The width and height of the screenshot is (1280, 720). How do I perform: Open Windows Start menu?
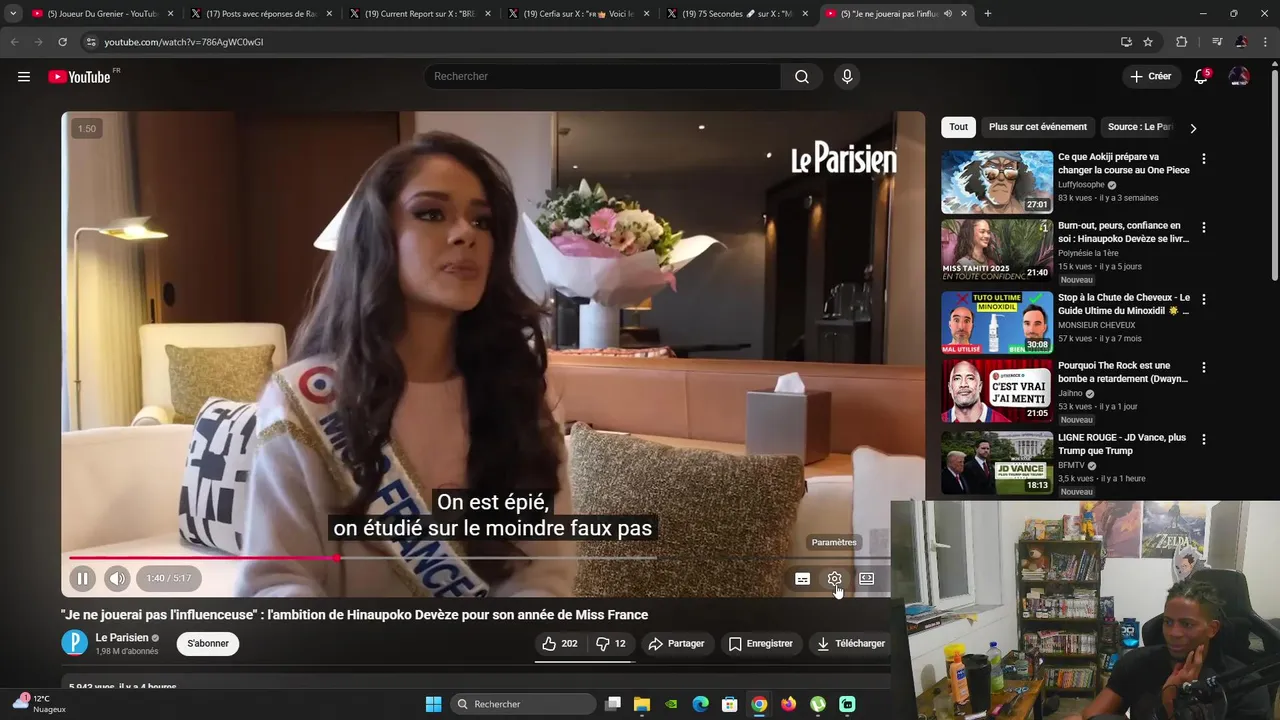pos(433,704)
